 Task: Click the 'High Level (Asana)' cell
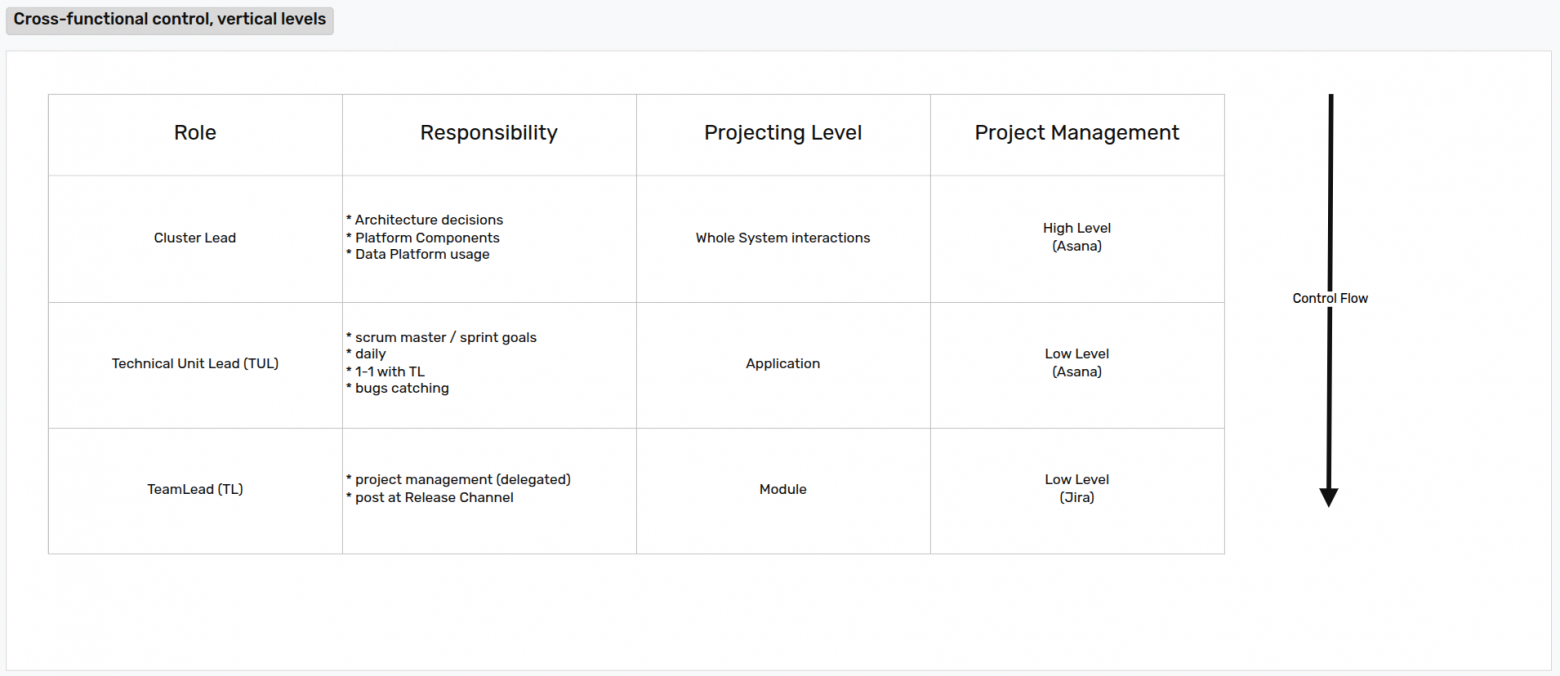coord(1077,237)
